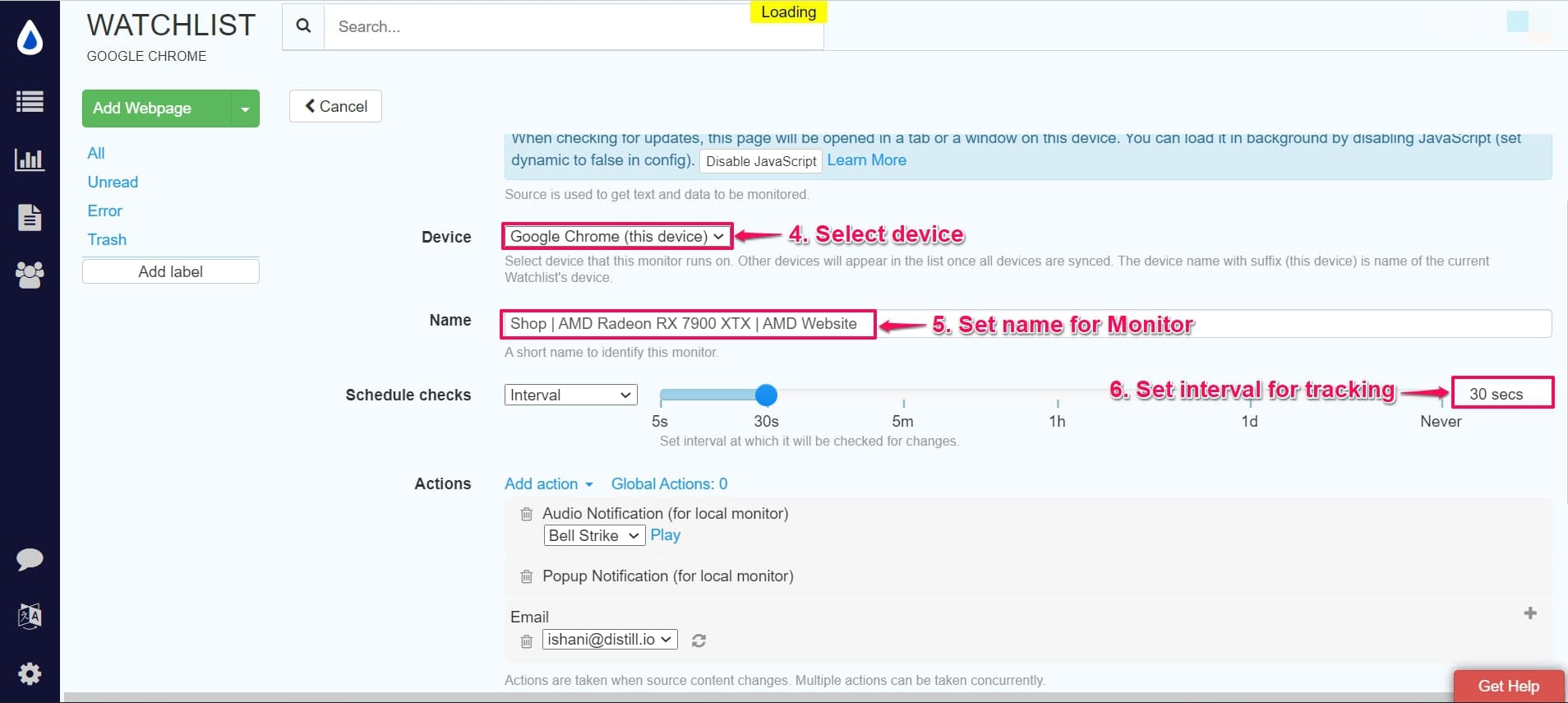Expand the Device dropdown
The width and height of the screenshot is (1568, 703).
pyautogui.click(x=616, y=237)
